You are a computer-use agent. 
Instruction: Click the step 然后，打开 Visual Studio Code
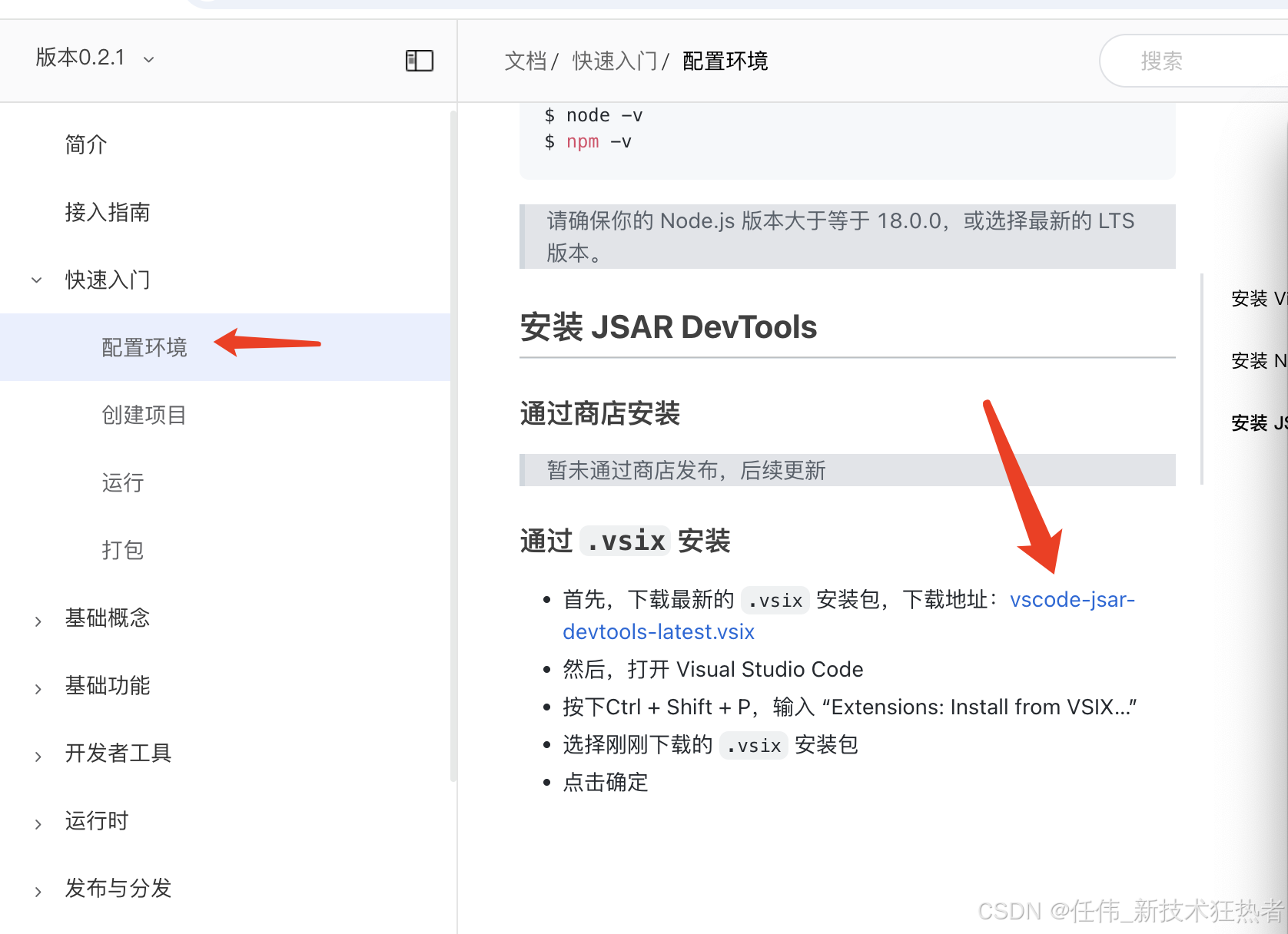tap(713, 669)
